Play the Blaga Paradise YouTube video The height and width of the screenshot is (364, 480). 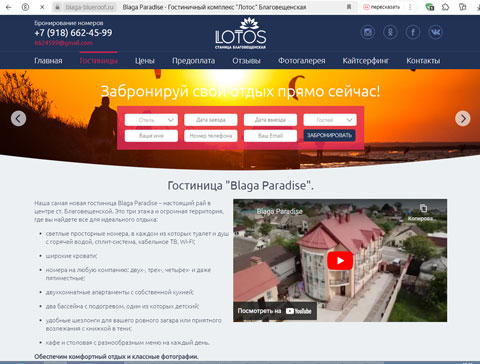point(340,261)
